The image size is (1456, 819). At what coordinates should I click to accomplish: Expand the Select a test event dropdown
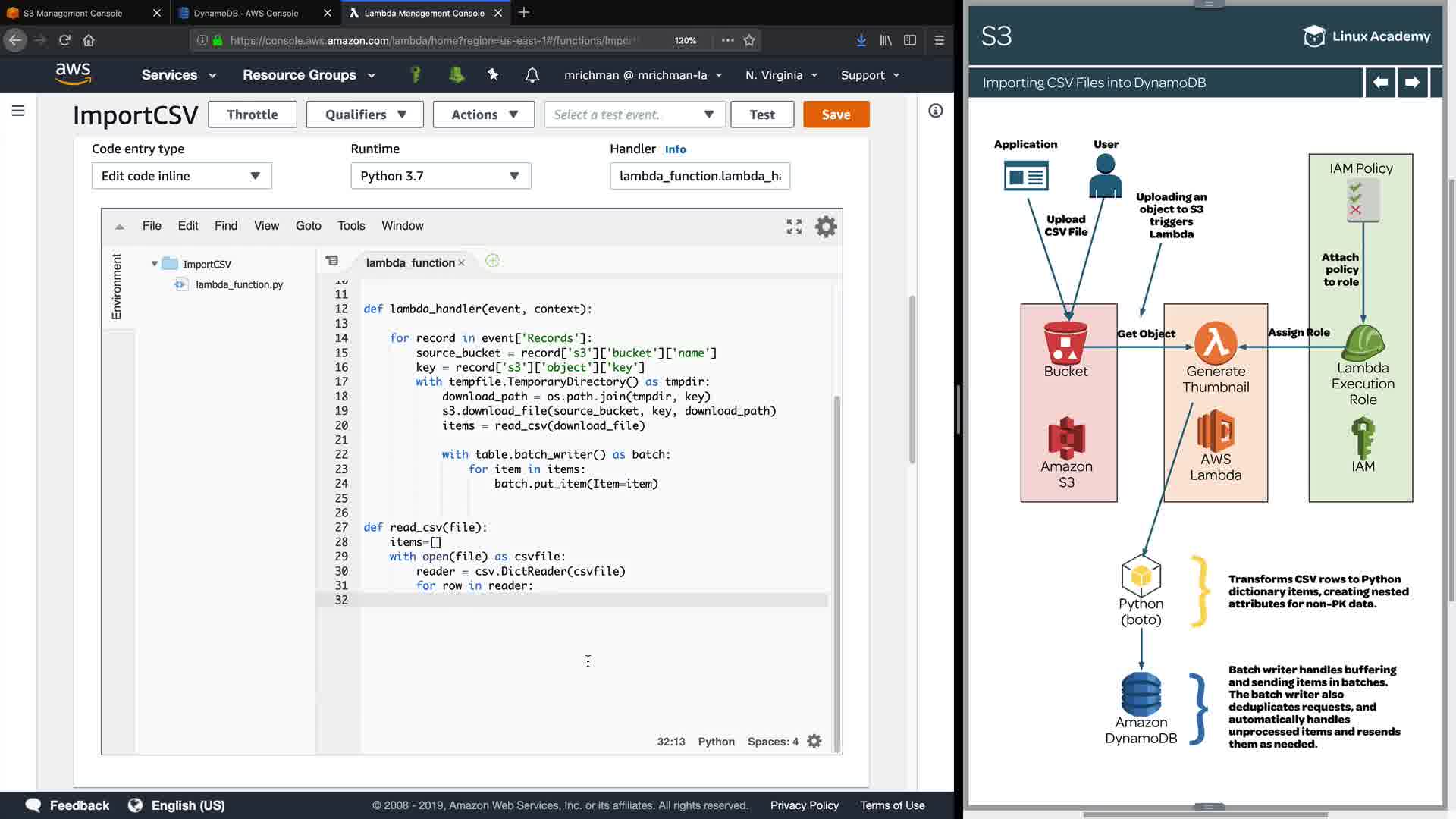tap(634, 115)
